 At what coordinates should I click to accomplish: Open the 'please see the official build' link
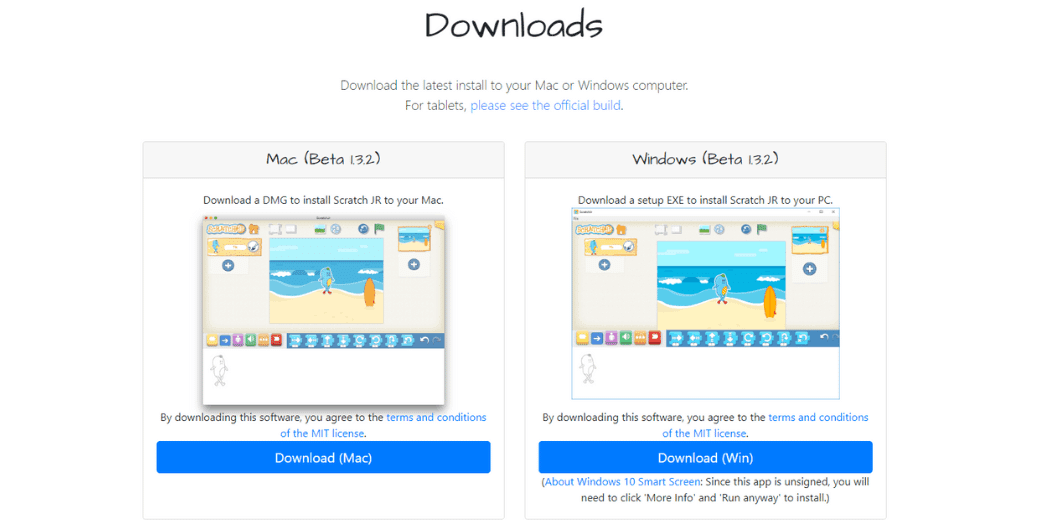tap(545, 105)
